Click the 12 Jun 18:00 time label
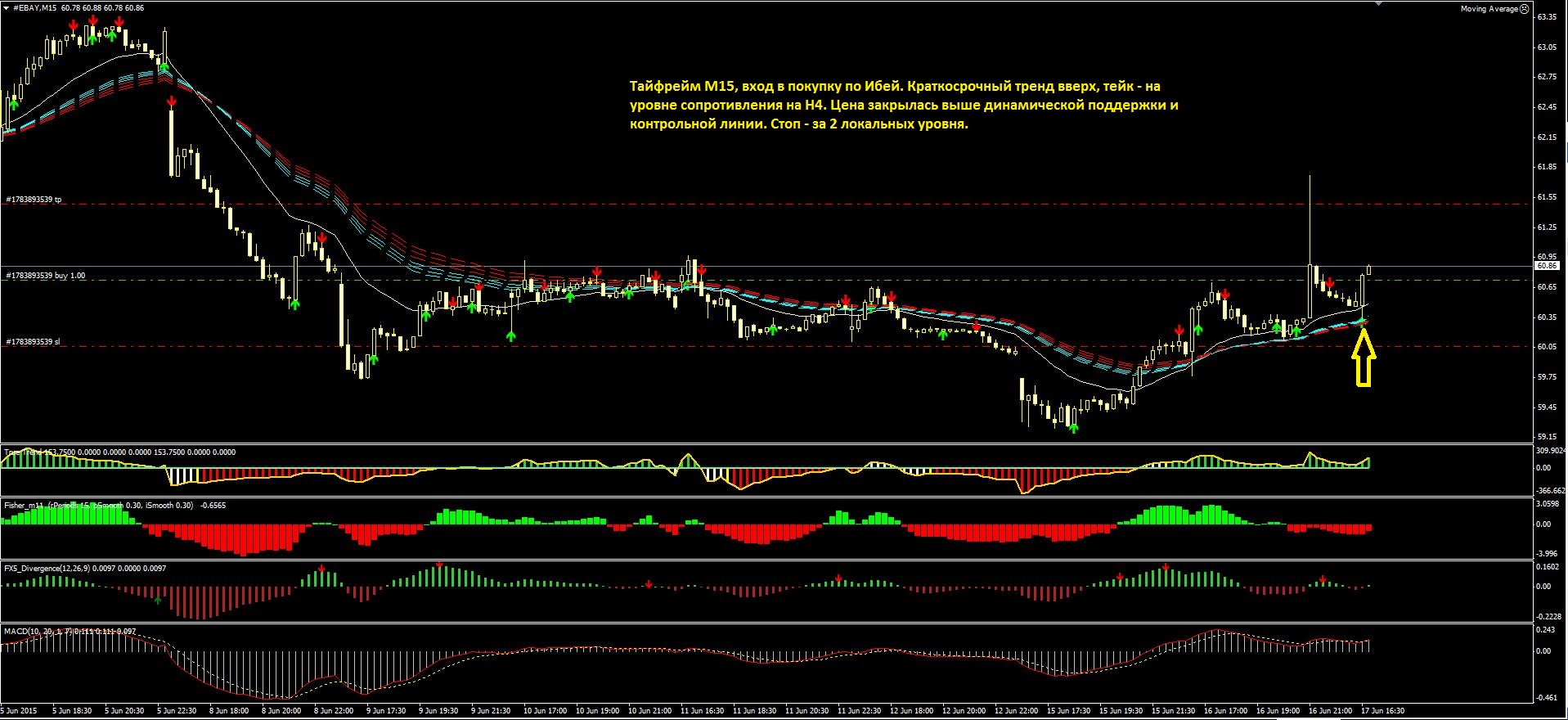Viewport: 1568px width, 720px height. (911, 711)
